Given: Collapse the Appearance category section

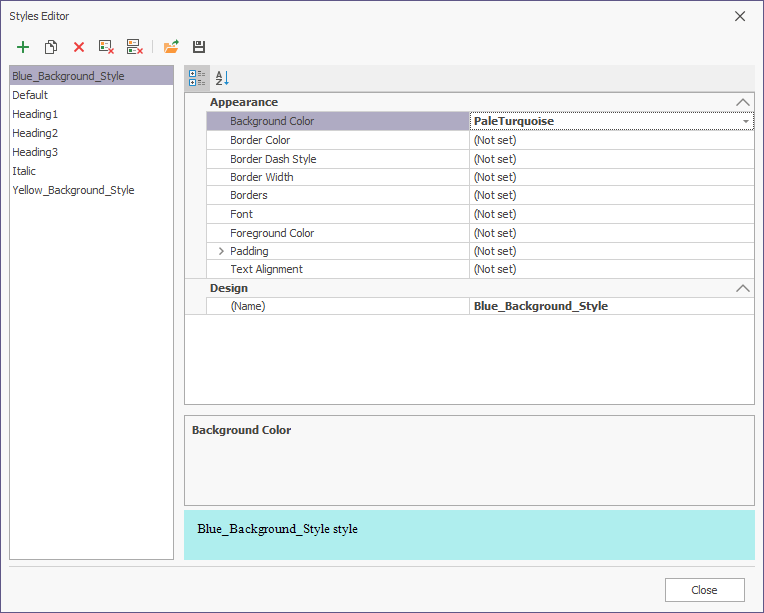Looking at the screenshot, I should 742,102.
